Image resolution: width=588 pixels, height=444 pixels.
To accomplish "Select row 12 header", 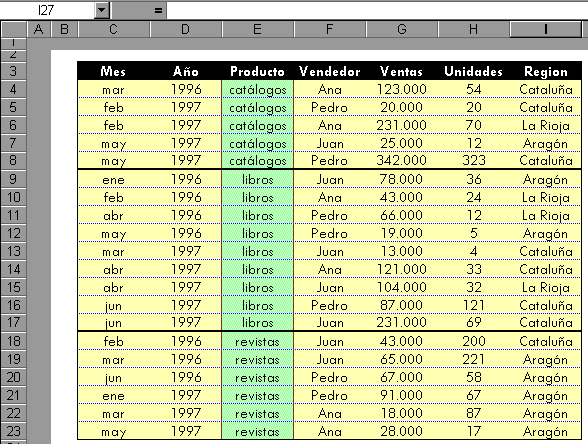I will click(13, 233).
